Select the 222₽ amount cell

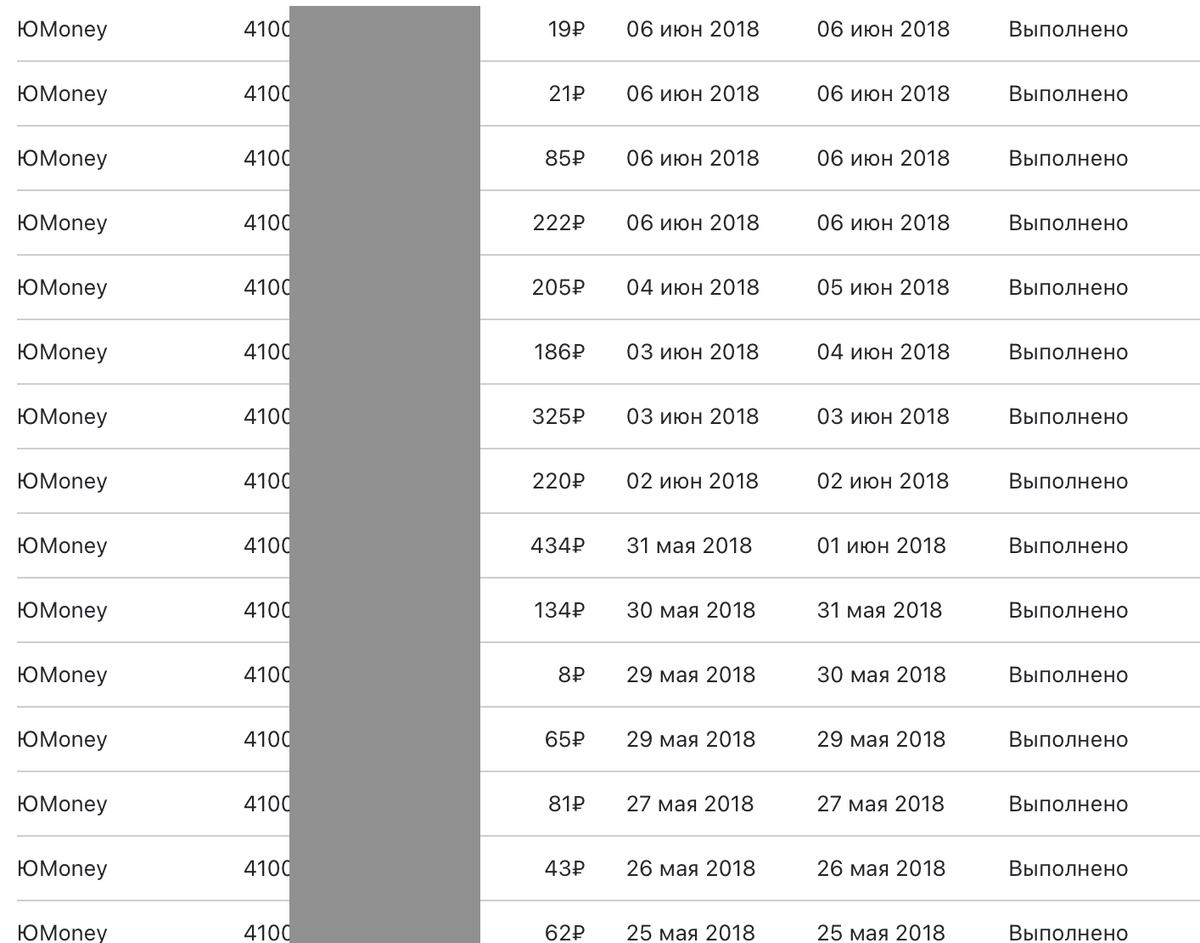[x=558, y=223]
